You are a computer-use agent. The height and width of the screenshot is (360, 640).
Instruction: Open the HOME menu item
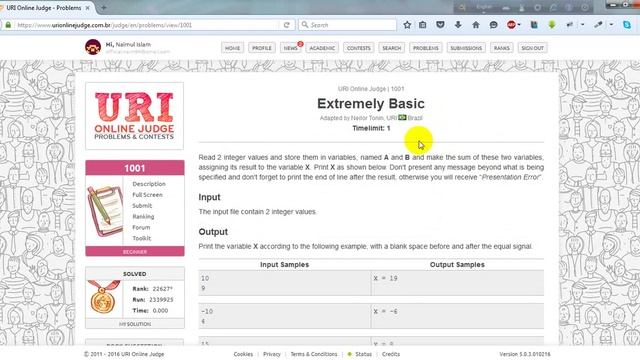tap(232, 48)
